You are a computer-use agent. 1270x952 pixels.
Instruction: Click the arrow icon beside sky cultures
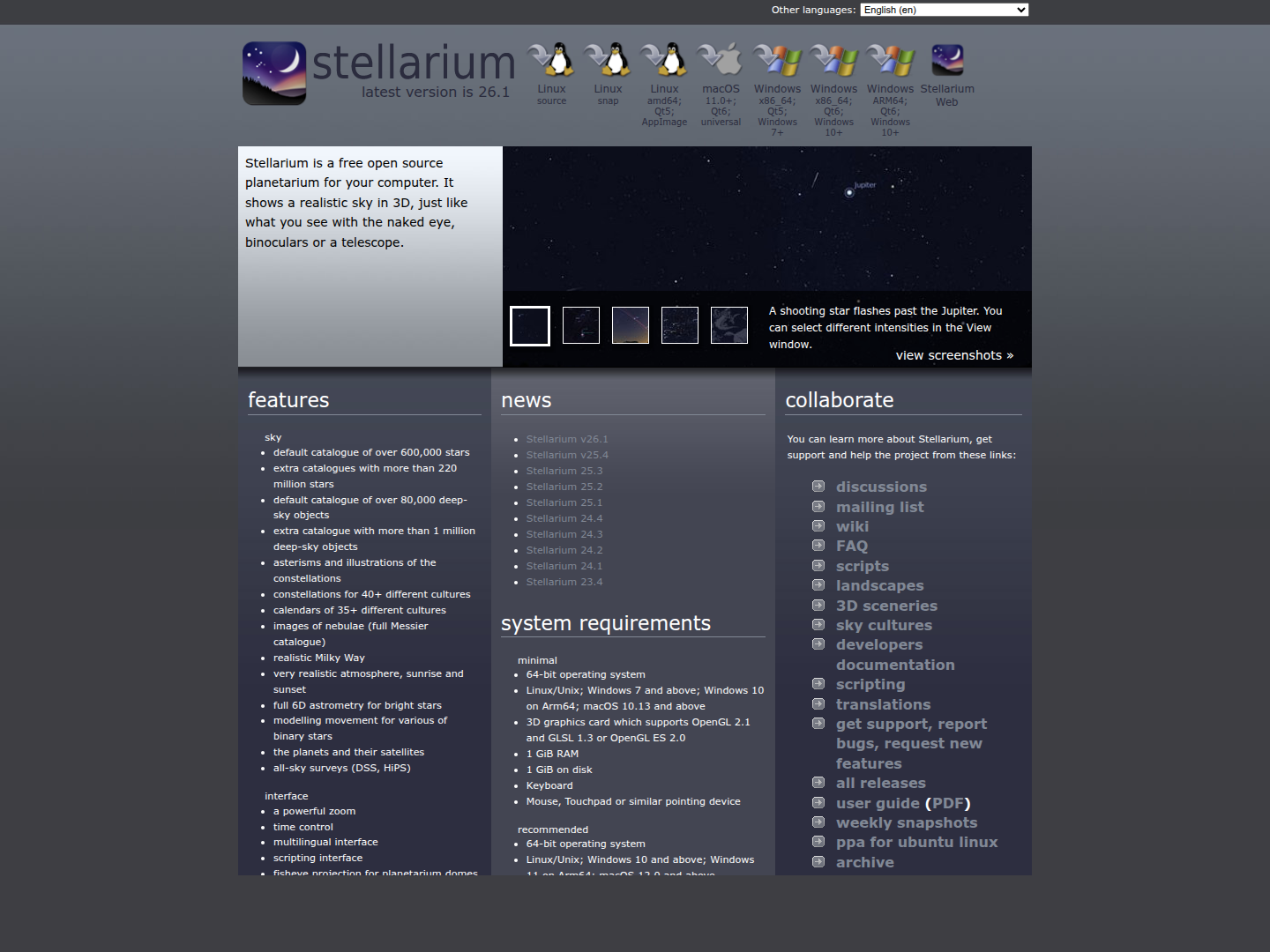click(818, 625)
